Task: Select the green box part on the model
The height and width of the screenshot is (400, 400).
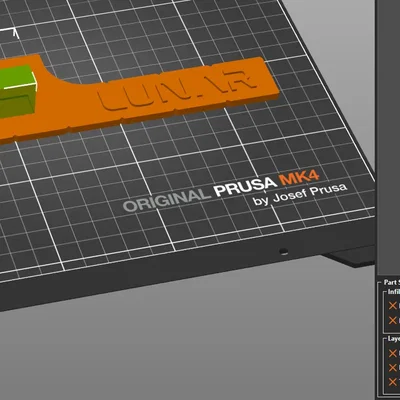Action: 17,91
